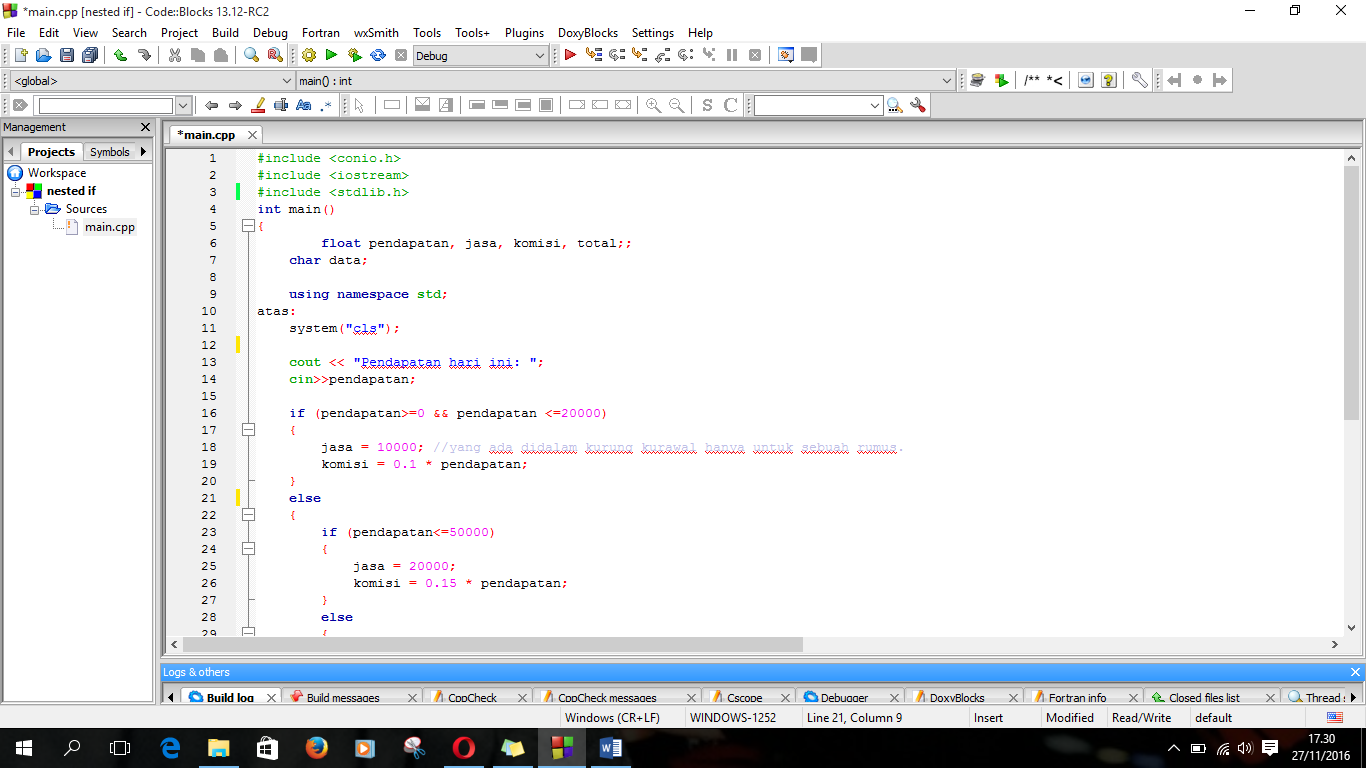
Task: Open the Settings menu
Action: (x=653, y=32)
